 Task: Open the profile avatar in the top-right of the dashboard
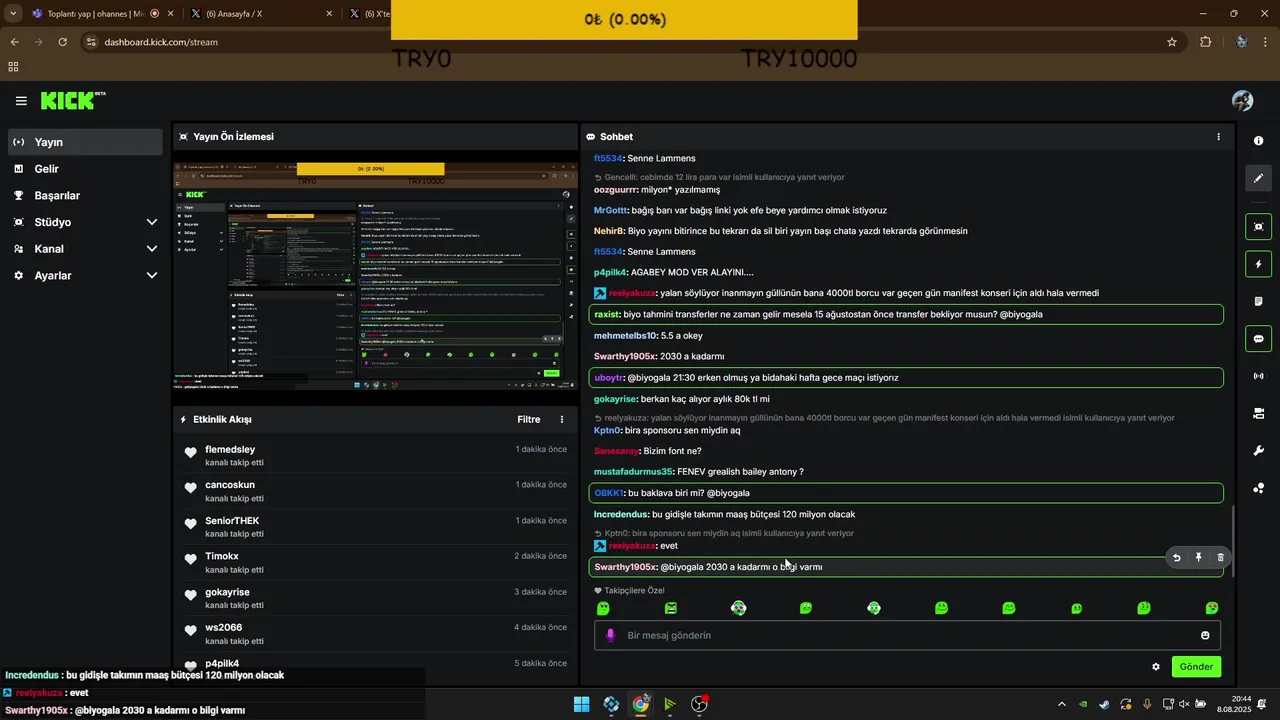pyautogui.click(x=1243, y=101)
